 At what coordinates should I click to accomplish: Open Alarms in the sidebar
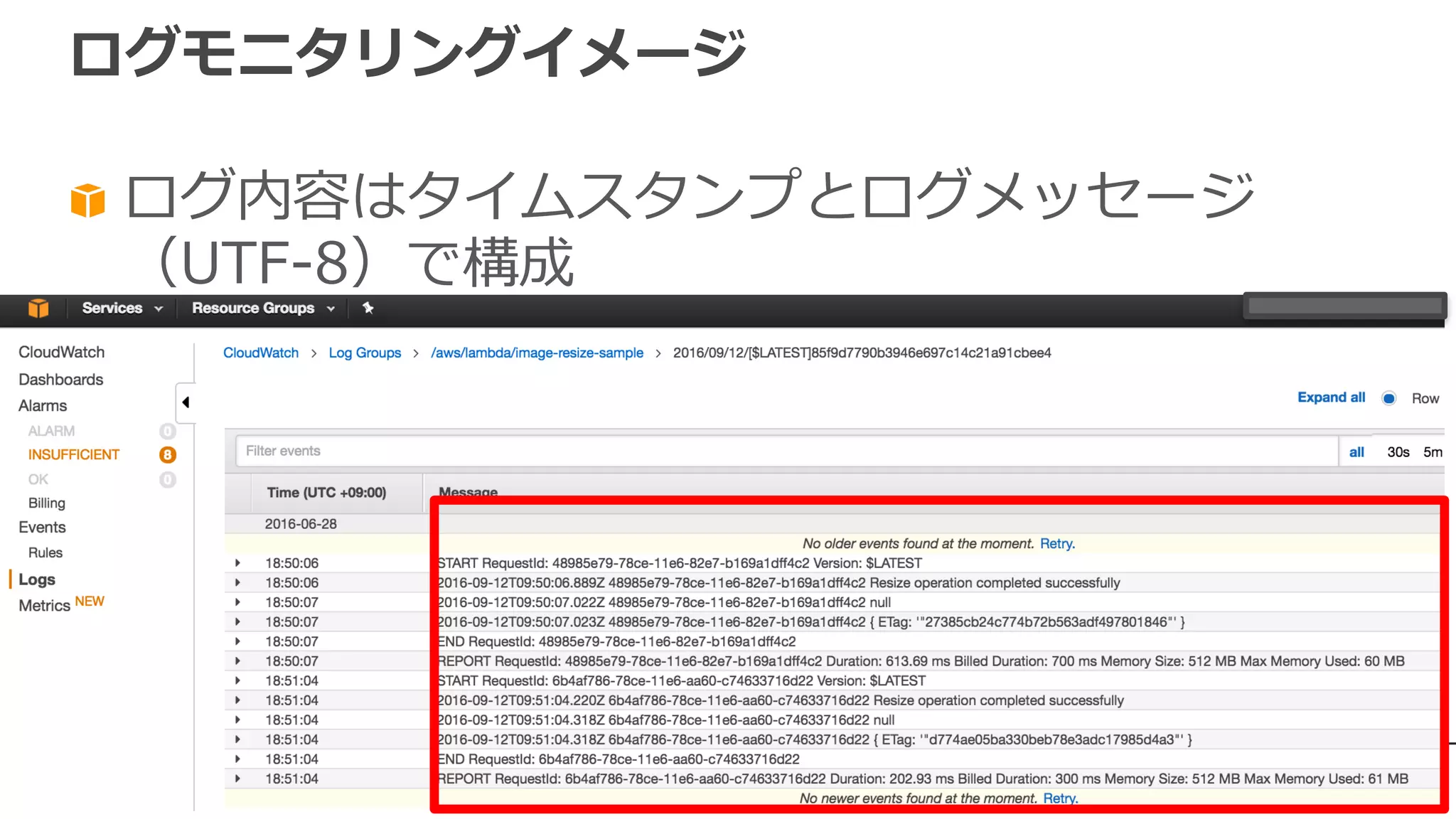pyautogui.click(x=43, y=406)
